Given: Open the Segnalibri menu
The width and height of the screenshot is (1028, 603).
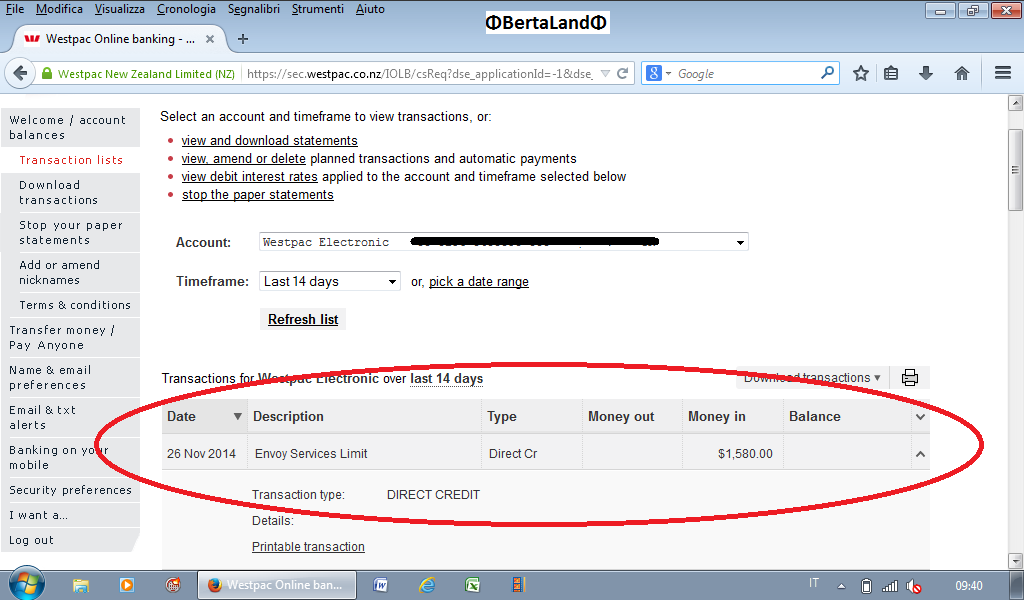Looking at the screenshot, I should coord(254,9).
